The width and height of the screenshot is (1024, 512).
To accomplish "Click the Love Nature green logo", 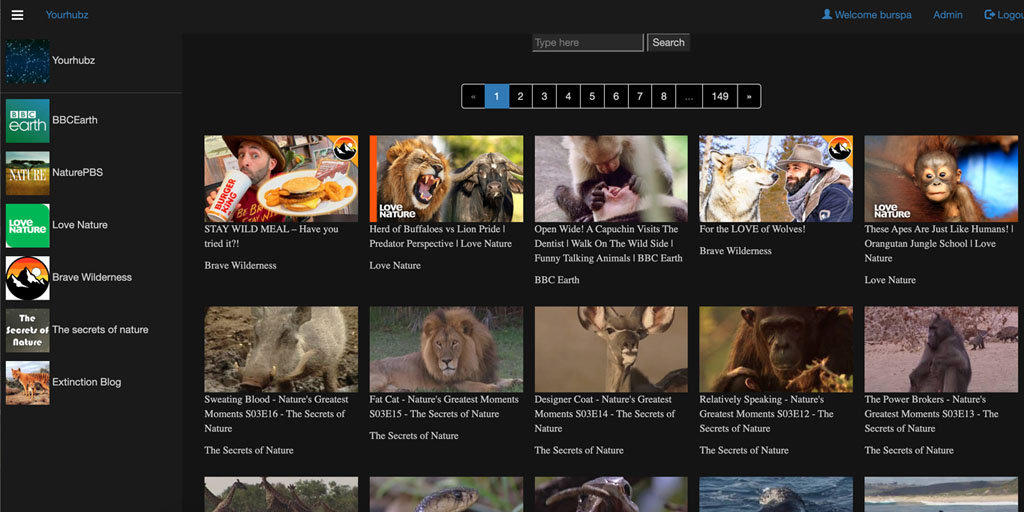I will (x=28, y=225).
